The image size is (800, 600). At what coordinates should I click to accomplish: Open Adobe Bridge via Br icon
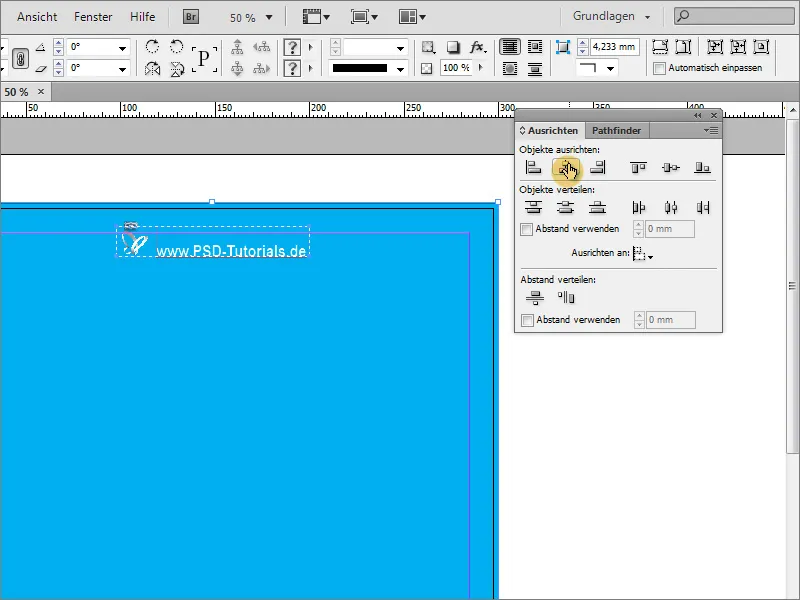190,17
